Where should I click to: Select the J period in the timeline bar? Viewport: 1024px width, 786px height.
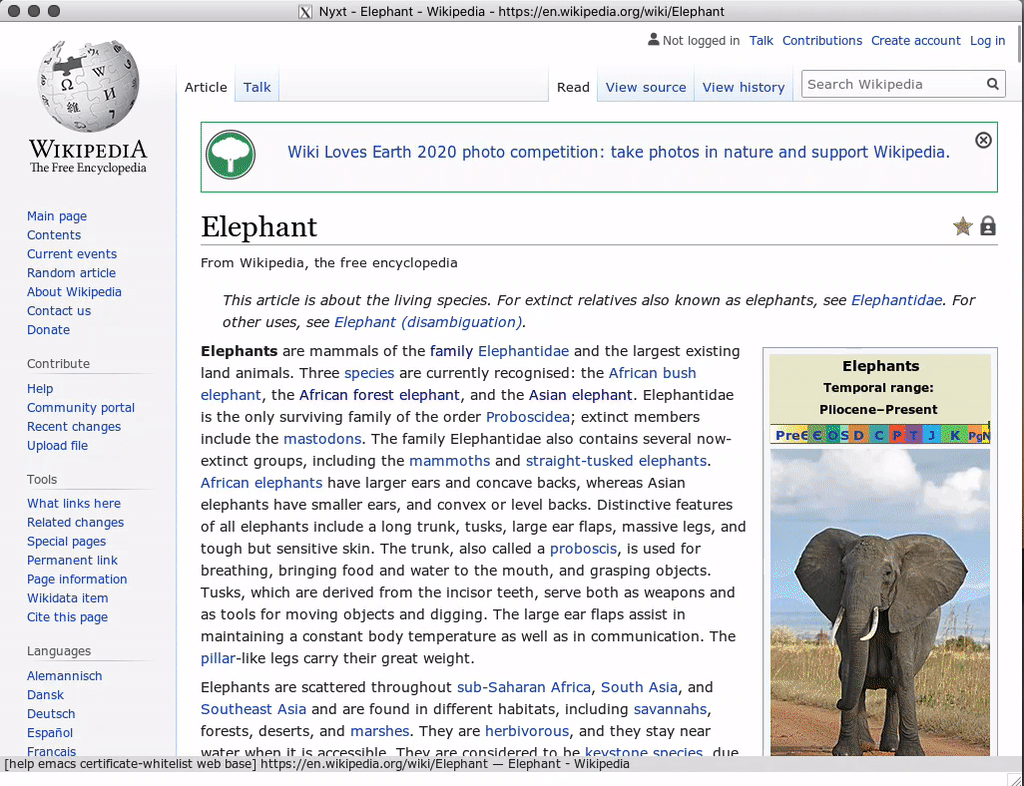click(x=932, y=435)
